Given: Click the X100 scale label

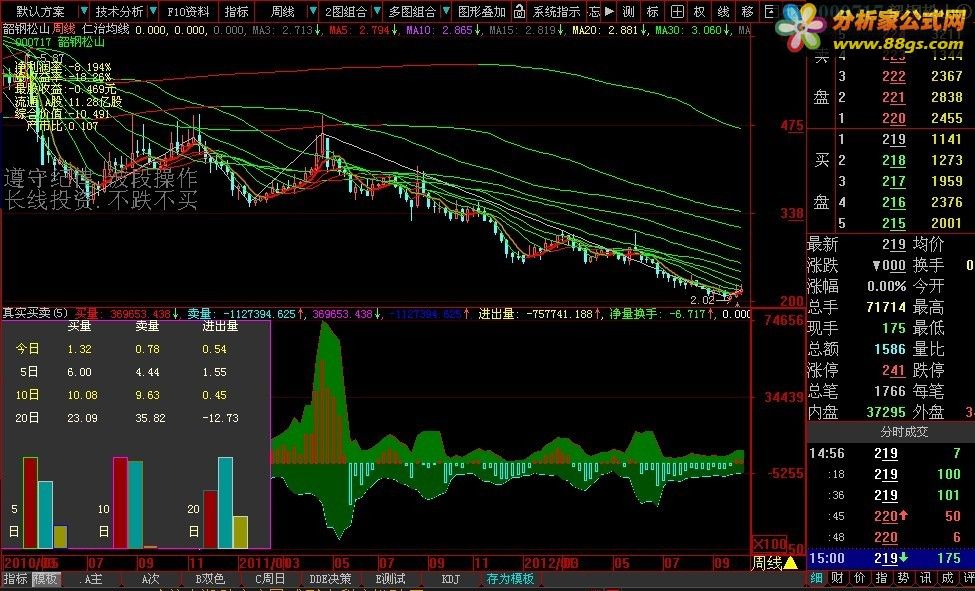Looking at the screenshot, I should point(770,544).
